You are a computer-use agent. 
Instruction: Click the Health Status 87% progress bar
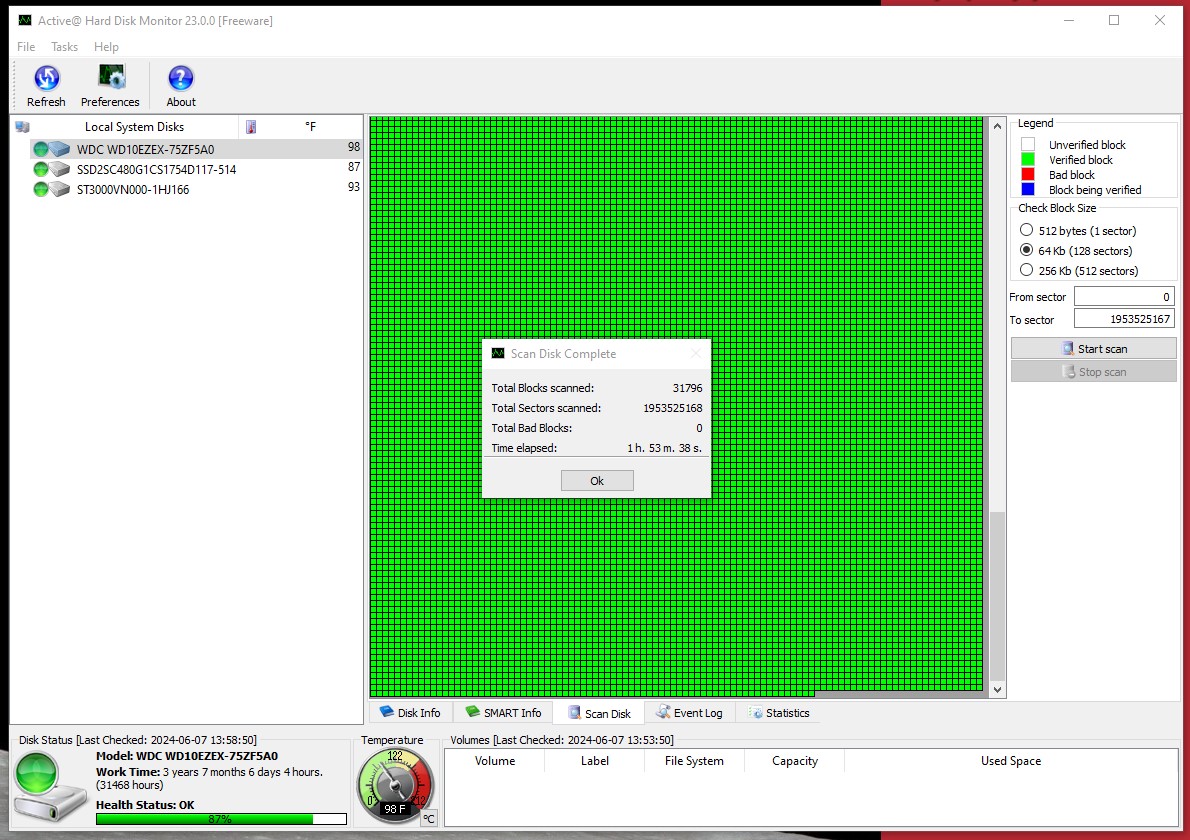(218, 818)
